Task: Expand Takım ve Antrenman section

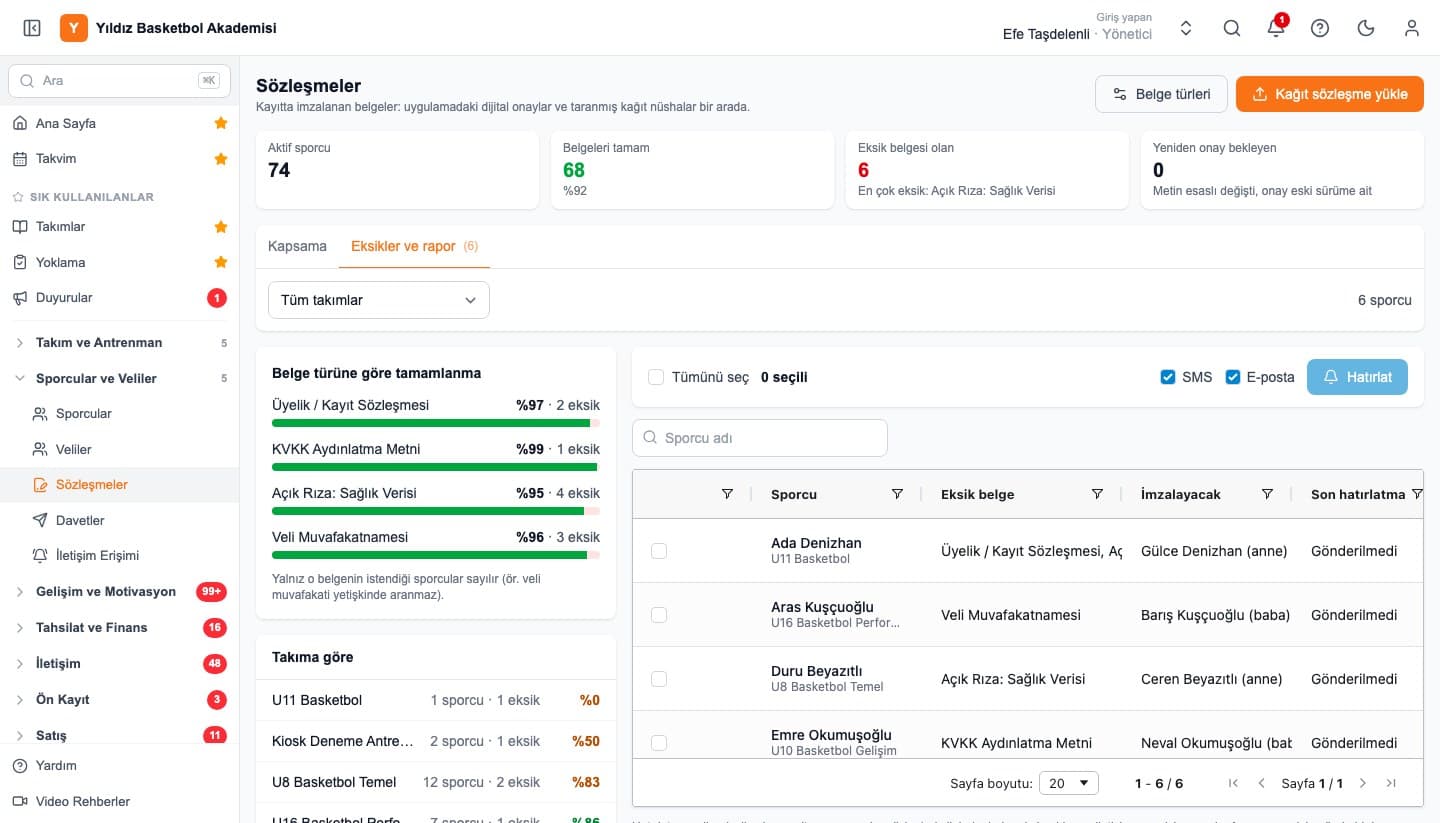Action: tap(120, 343)
